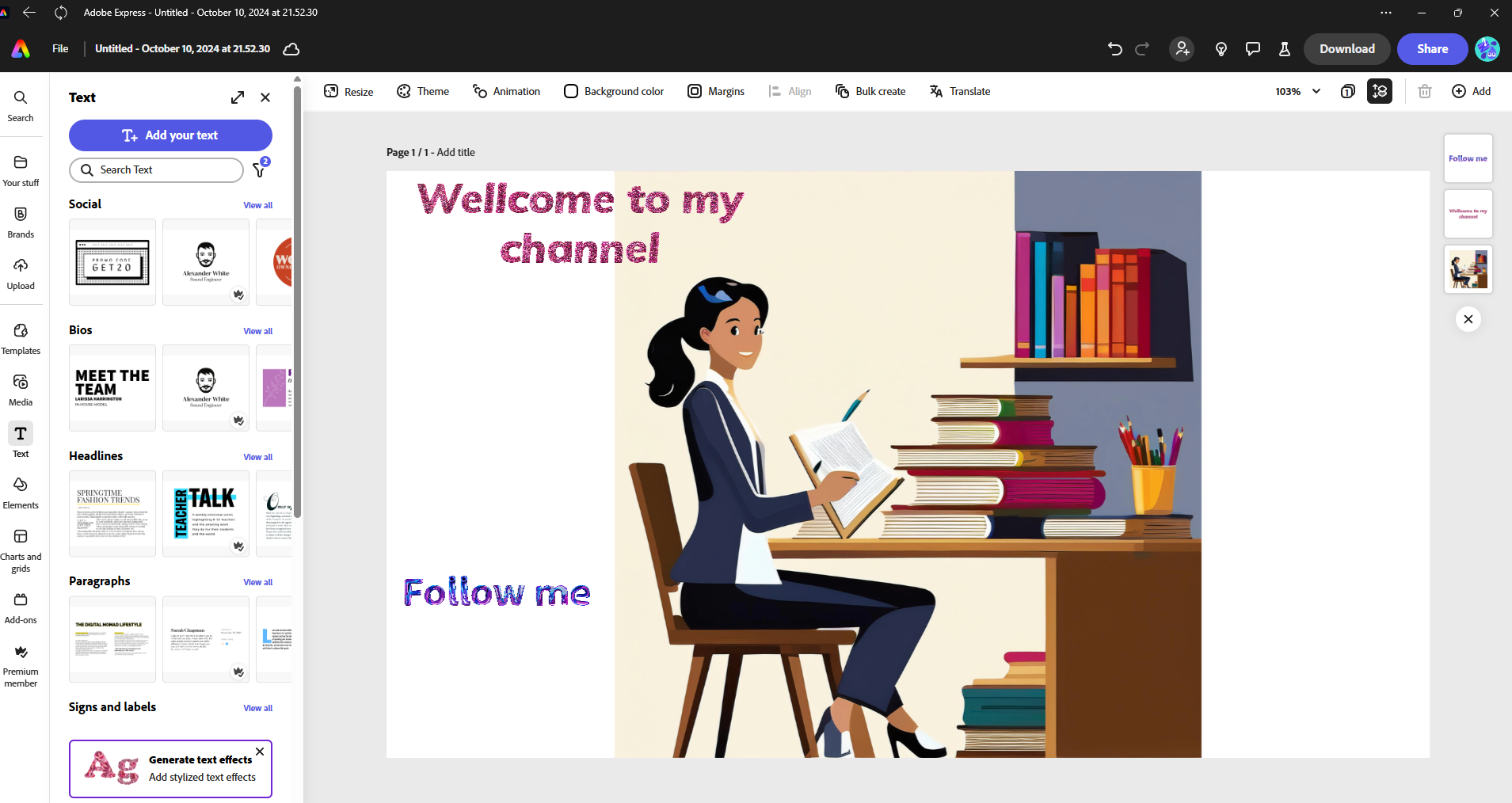Expand the Text panel to full view
1512x803 pixels.
[x=238, y=97]
